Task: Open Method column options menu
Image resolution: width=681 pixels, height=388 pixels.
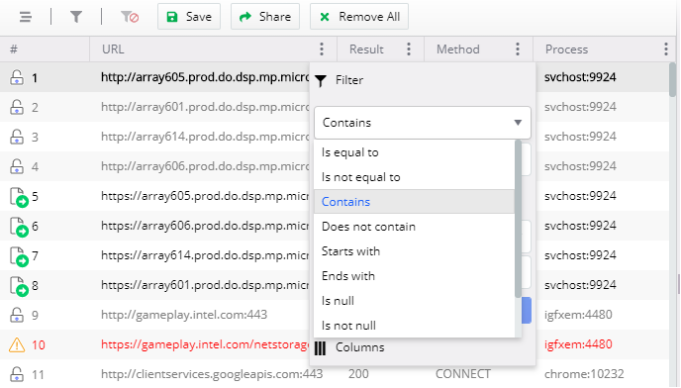Action: coord(517,49)
